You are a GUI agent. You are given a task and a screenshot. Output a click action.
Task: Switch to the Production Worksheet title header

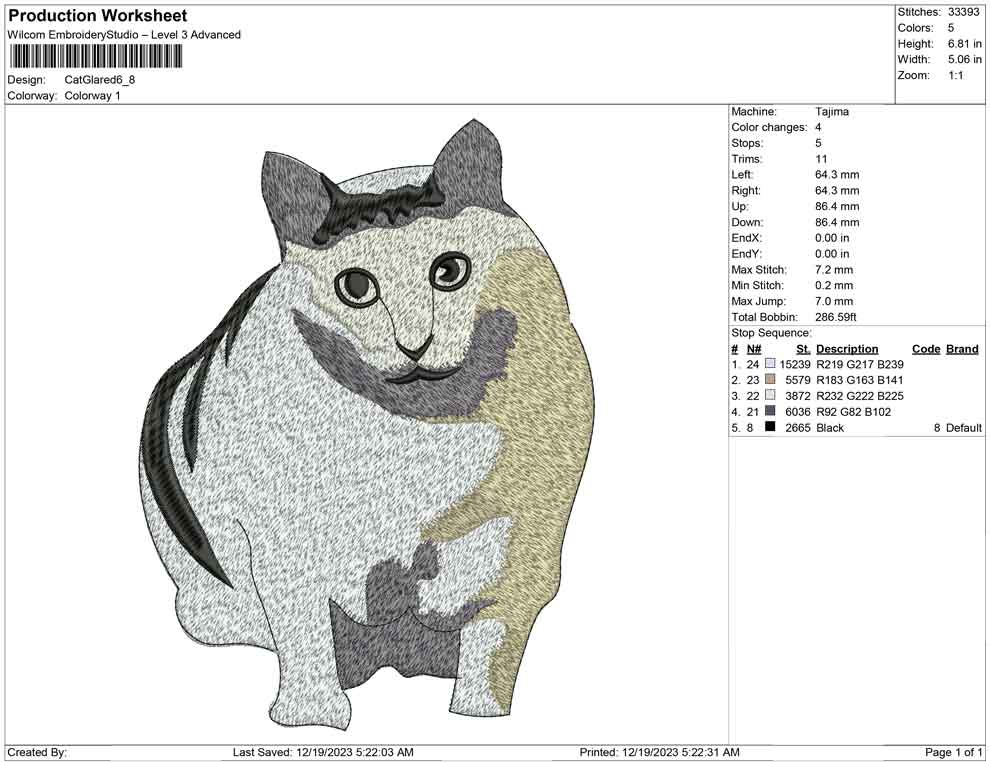pyautogui.click(x=97, y=15)
